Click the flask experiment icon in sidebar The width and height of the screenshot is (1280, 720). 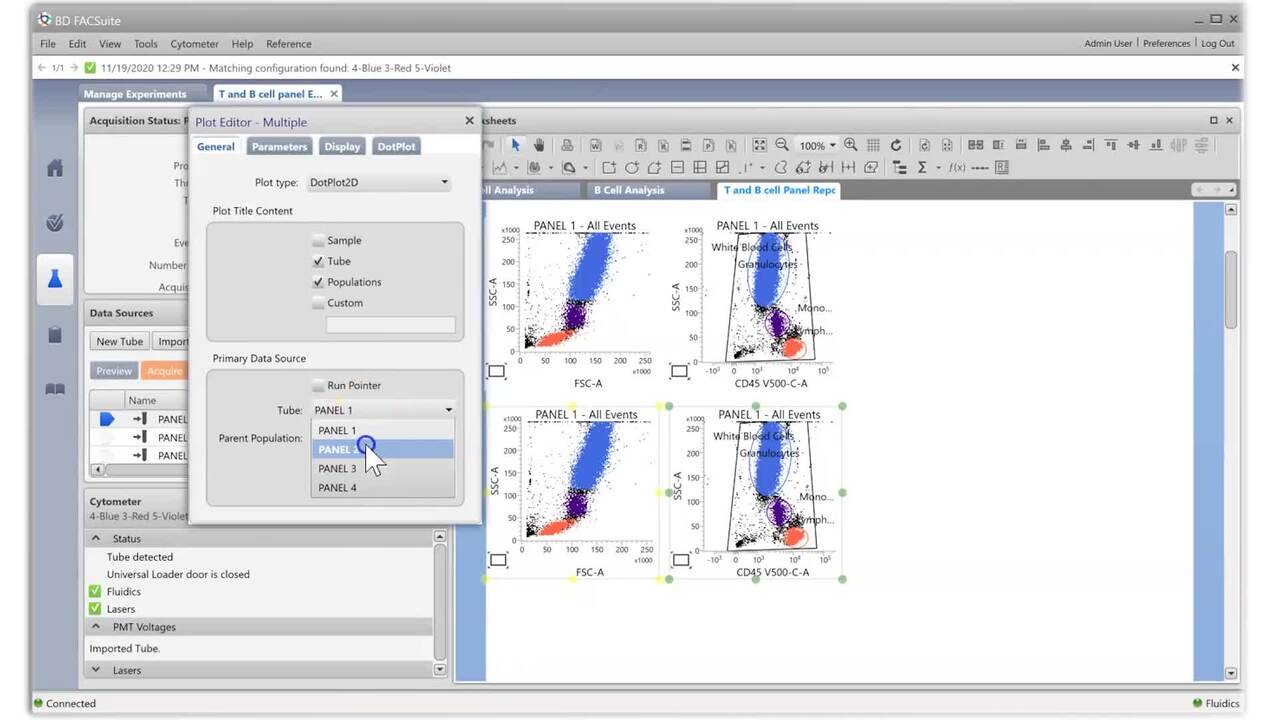(x=55, y=279)
